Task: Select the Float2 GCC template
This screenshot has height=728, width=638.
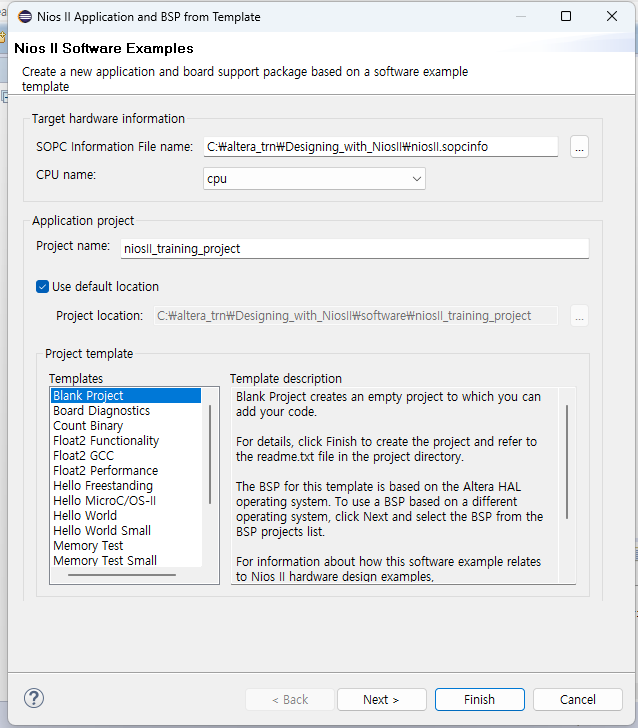Action: point(126,455)
